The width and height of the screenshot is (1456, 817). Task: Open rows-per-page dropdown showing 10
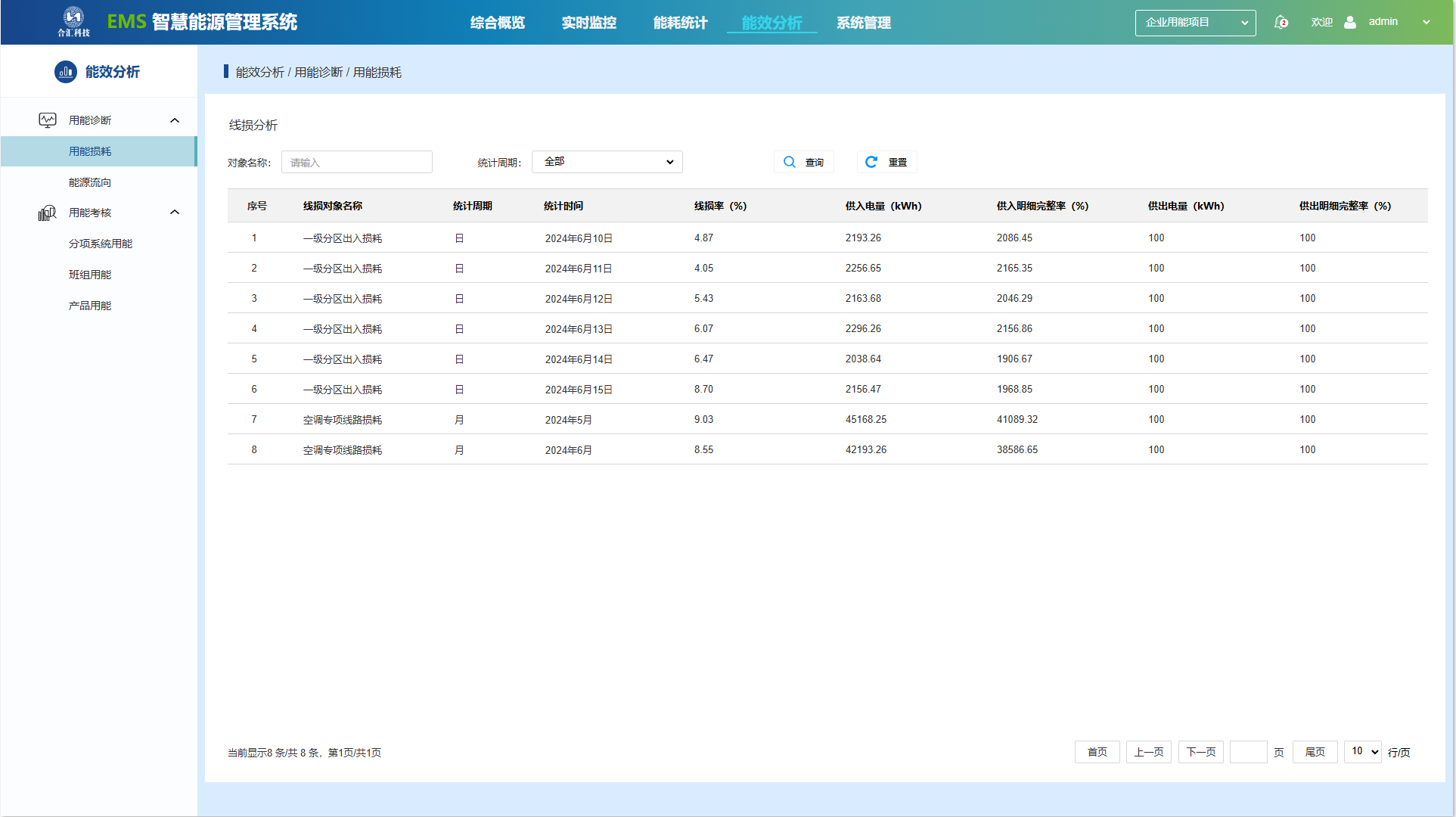point(1362,752)
